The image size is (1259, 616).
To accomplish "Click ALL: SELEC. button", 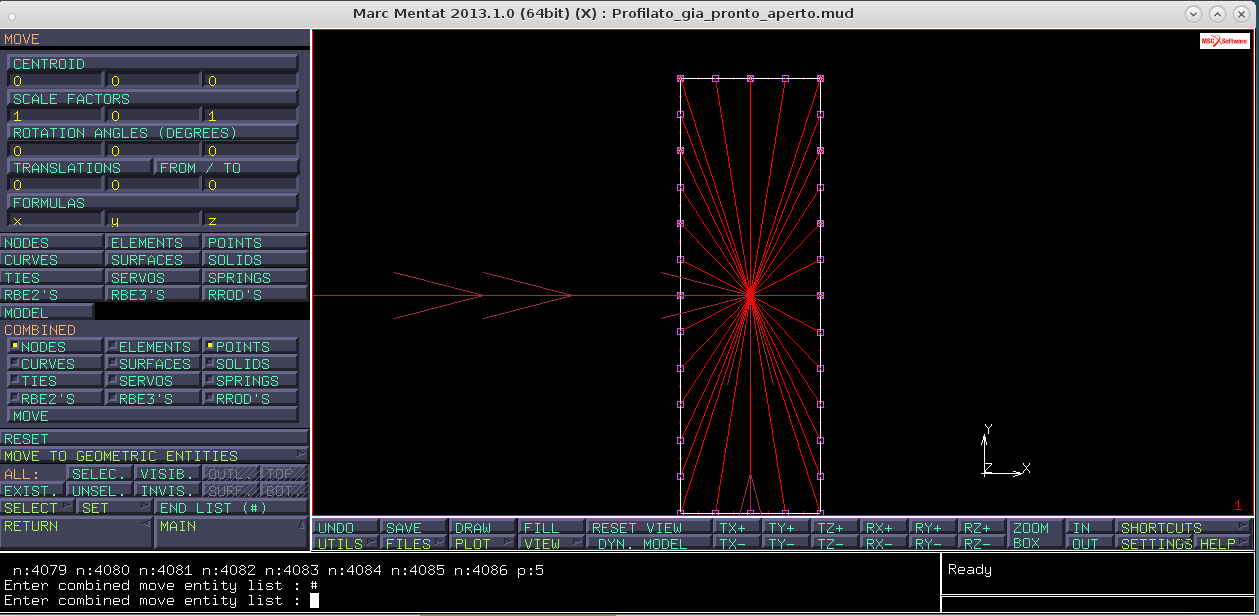I will pos(99,473).
